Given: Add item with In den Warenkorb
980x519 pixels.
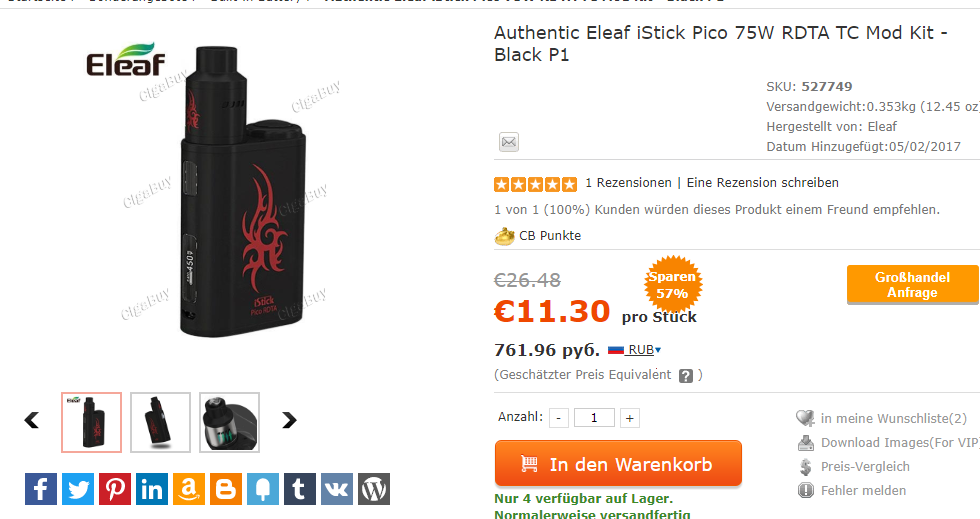Looking at the screenshot, I should pyautogui.click(x=618, y=463).
